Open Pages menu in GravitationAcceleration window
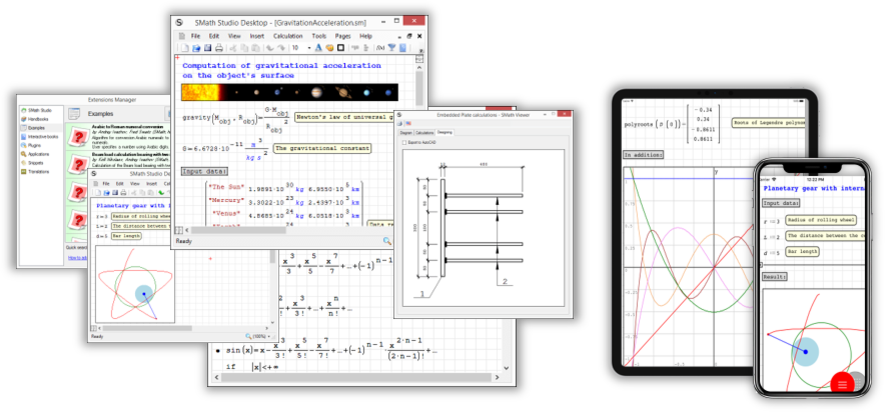The width and height of the screenshot is (887, 414). click(x=343, y=36)
